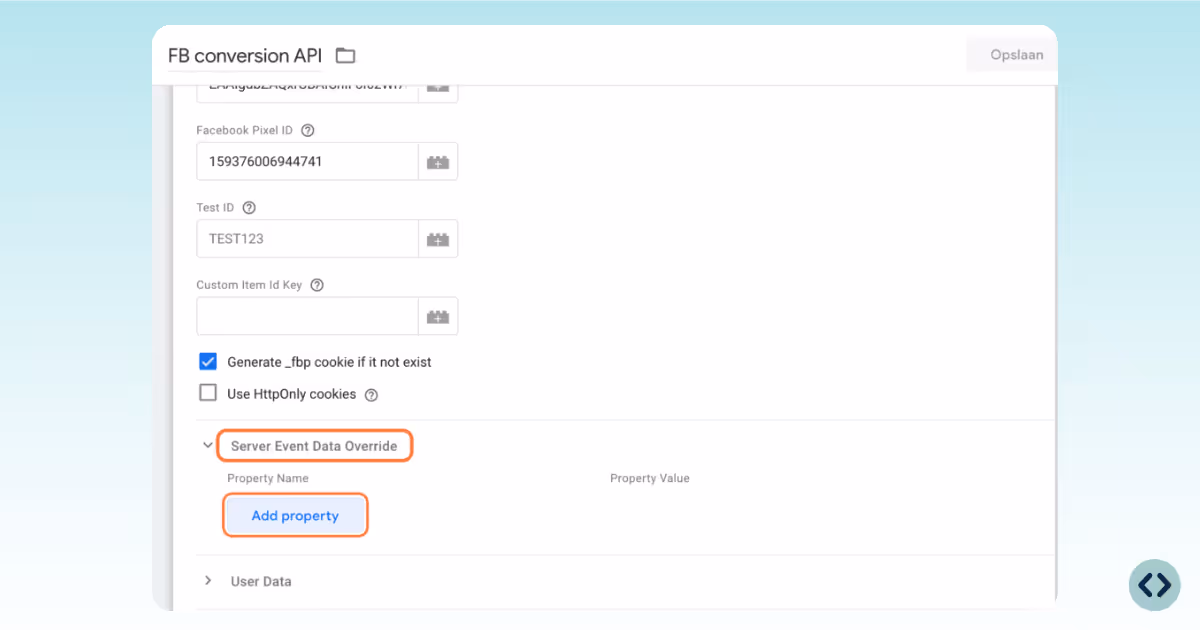Image resolution: width=1200 pixels, height=630 pixels.
Task: Open variable picker for Custom Item Id Key
Action: coord(438,316)
